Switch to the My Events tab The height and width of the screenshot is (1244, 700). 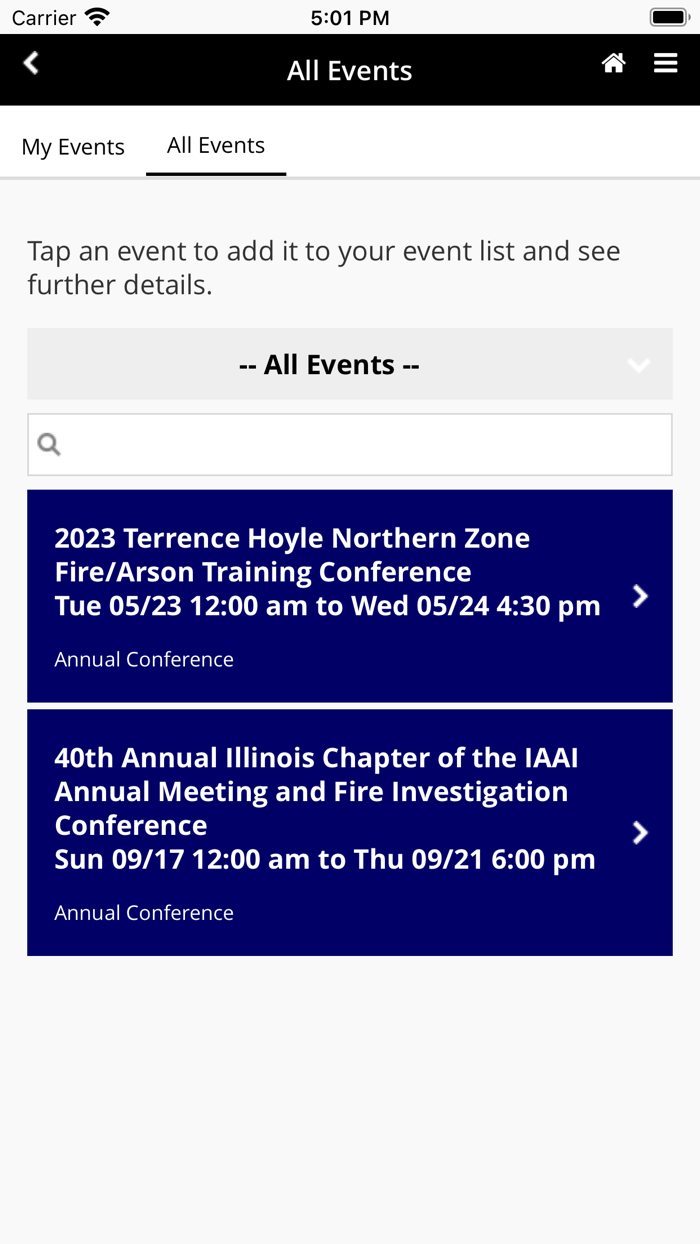pos(73,146)
